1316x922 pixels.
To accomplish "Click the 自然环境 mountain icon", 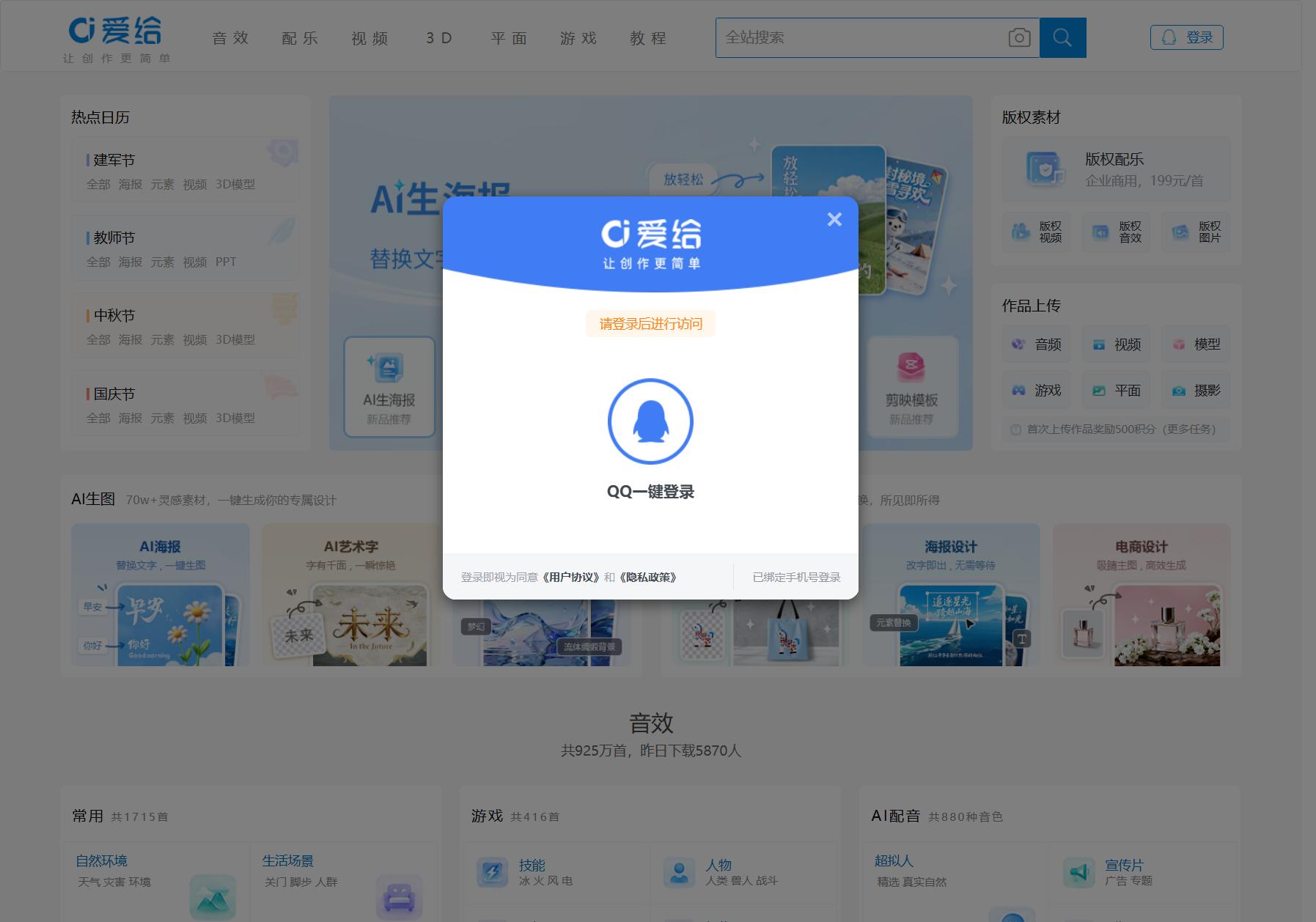I will pyautogui.click(x=213, y=897).
